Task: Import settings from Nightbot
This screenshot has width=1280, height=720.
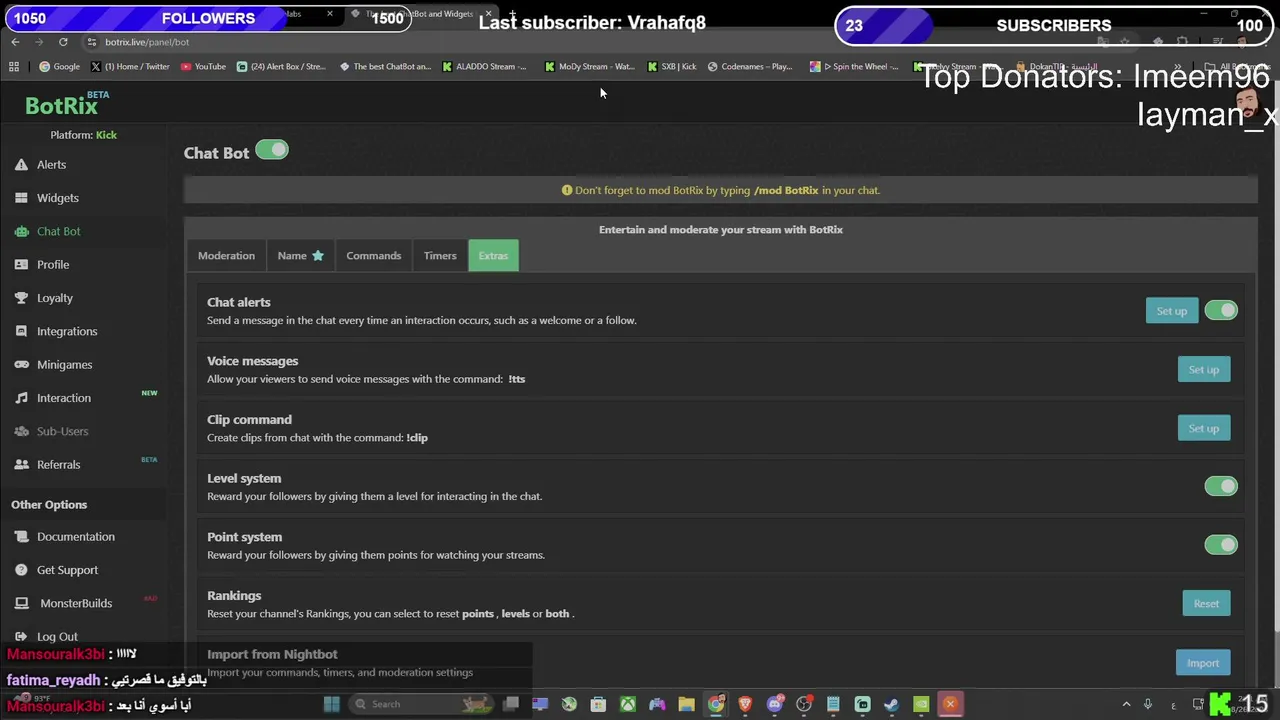Action: tap(1203, 663)
